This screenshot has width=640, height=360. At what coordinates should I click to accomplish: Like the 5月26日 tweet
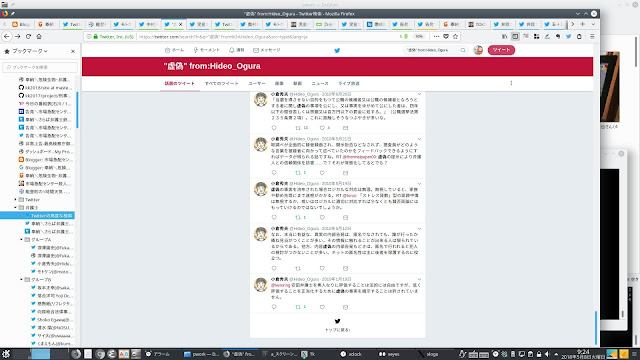pos(322,128)
